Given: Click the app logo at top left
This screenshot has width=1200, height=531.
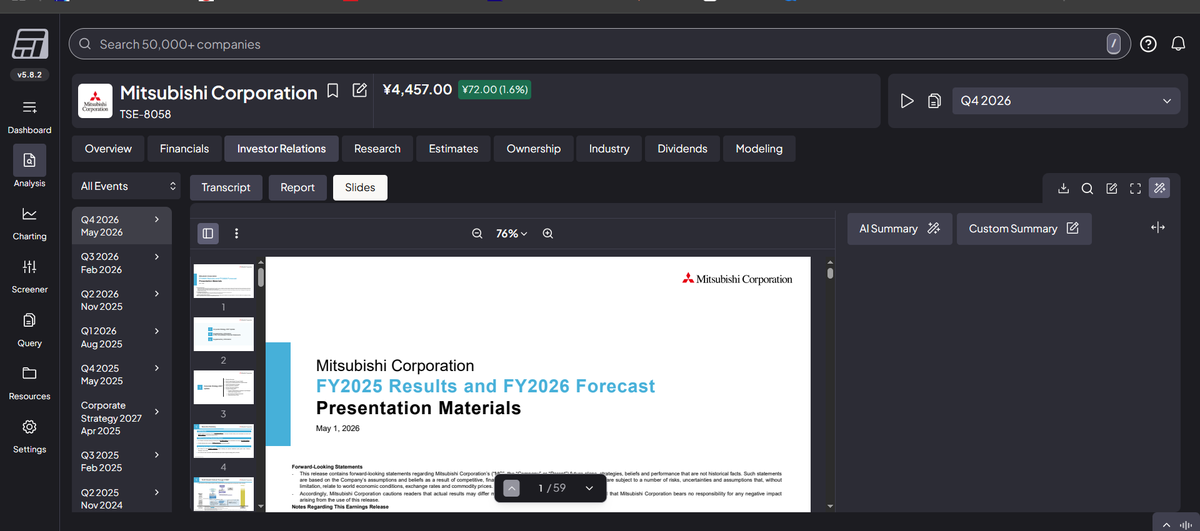Looking at the screenshot, I should [x=29, y=44].
